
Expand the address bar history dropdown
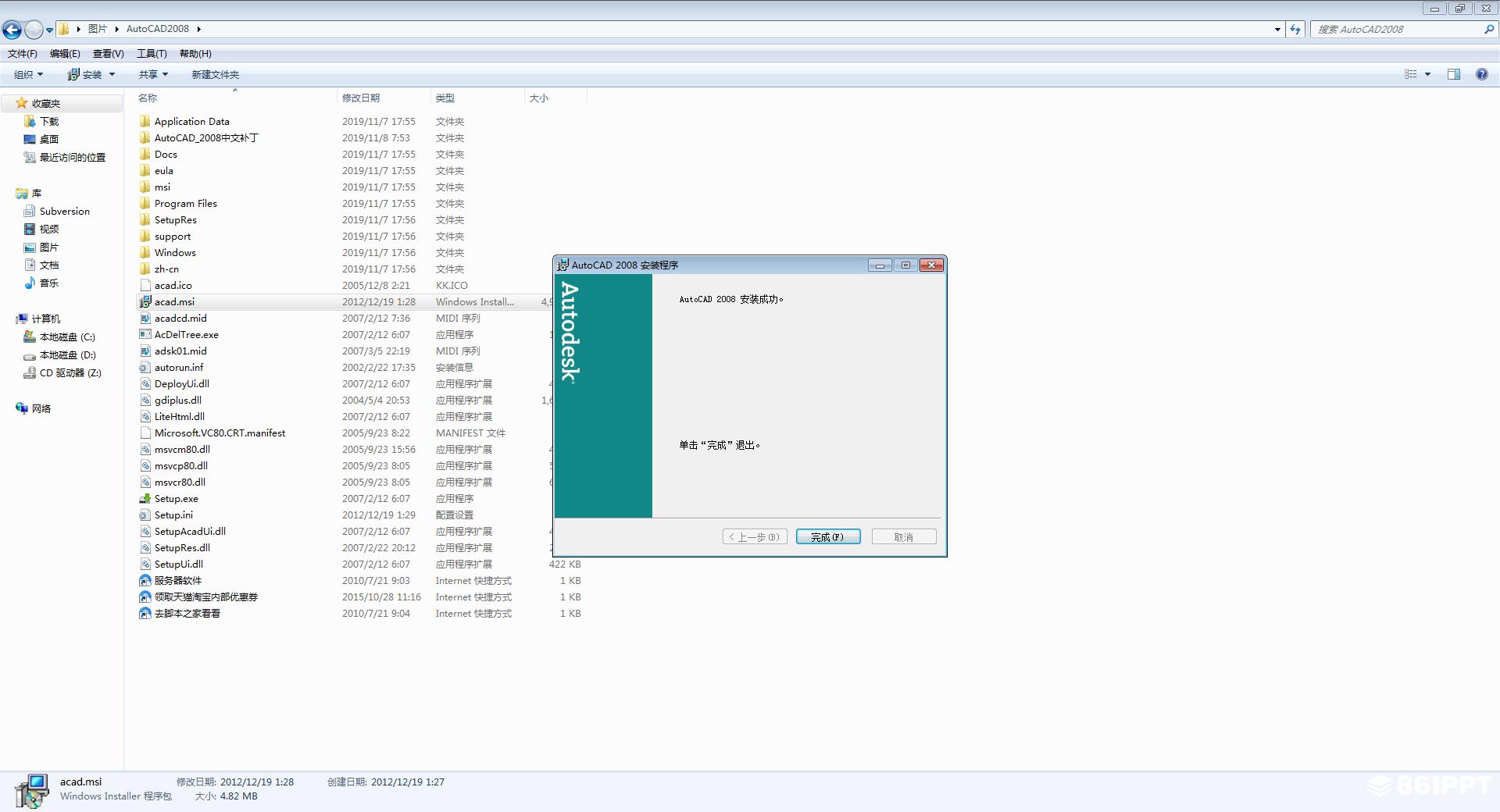[x=1277, y=30]
